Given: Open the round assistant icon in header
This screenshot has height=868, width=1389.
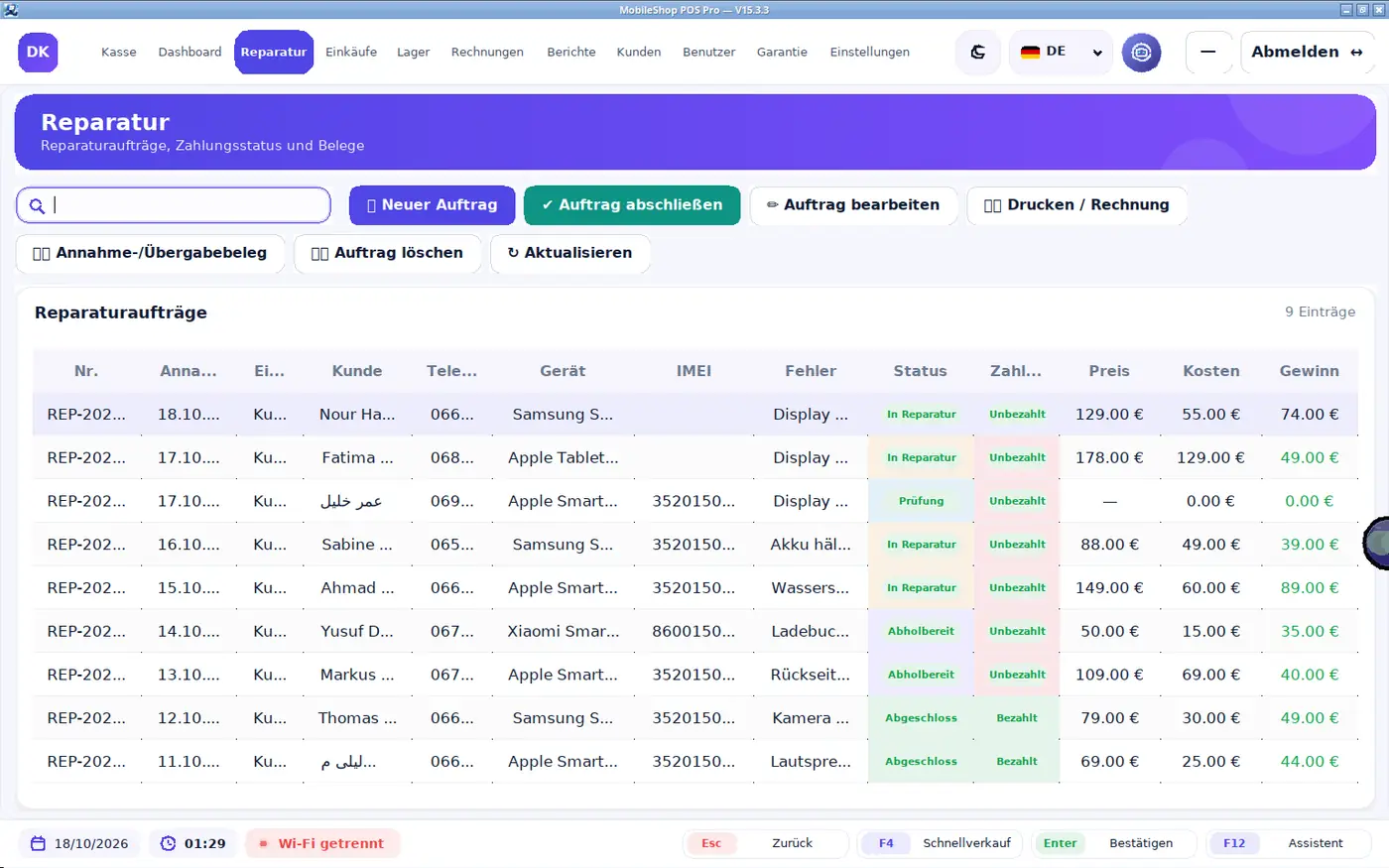Looking at the screenshot, I should (x=1141, y=52).
